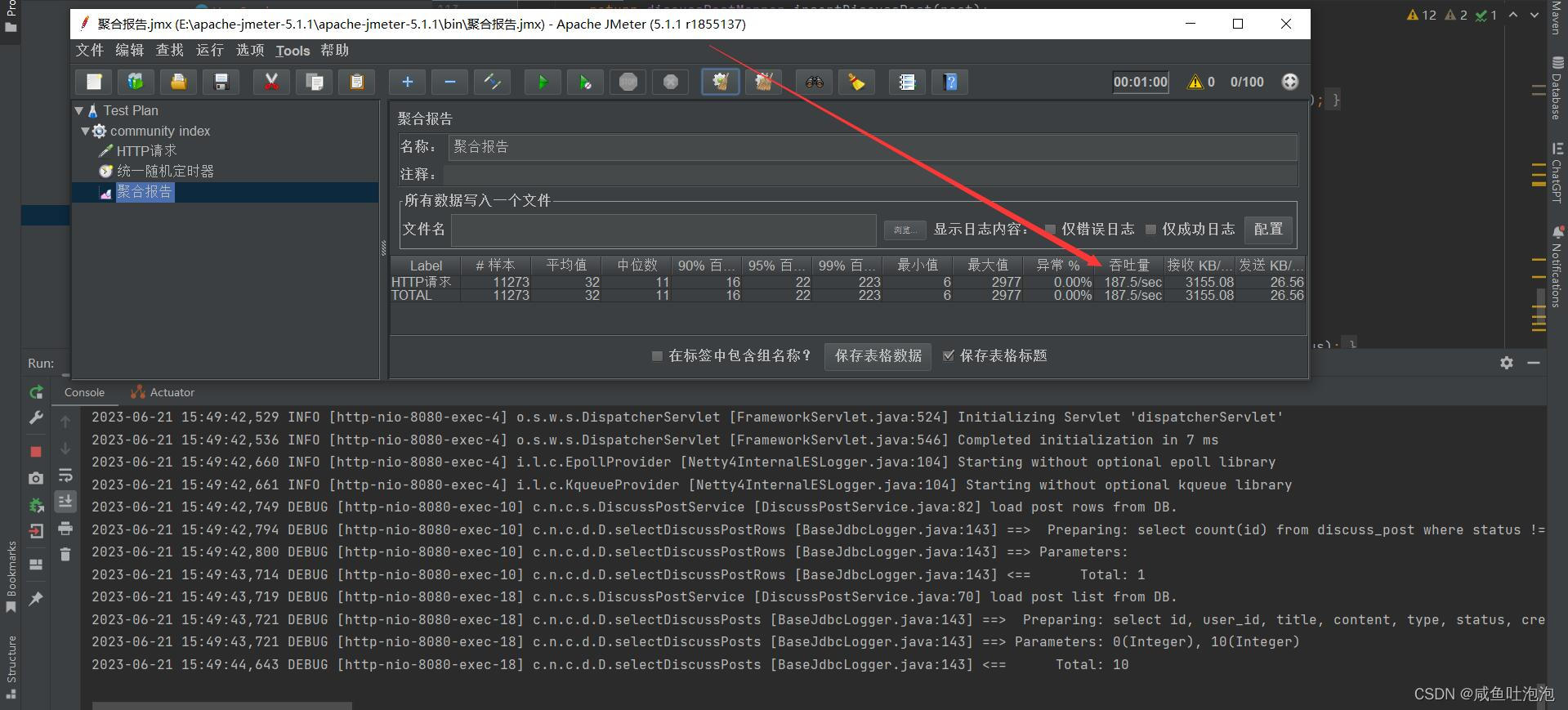Image resolution: width=1568 pixels, height=710 pixels.
Task: Click the Shutdown test icon
Action: coord(670,82)
